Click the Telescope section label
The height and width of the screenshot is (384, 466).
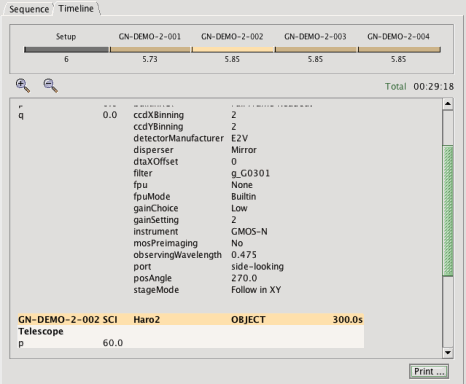pyautogui.click(x=41, y=331)
